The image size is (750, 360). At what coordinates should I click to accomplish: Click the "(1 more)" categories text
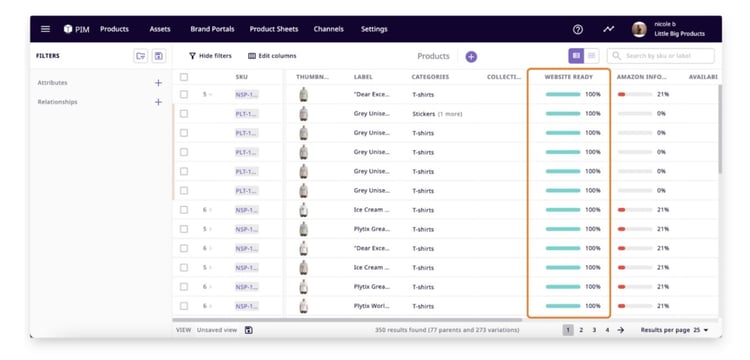point(450,114)
